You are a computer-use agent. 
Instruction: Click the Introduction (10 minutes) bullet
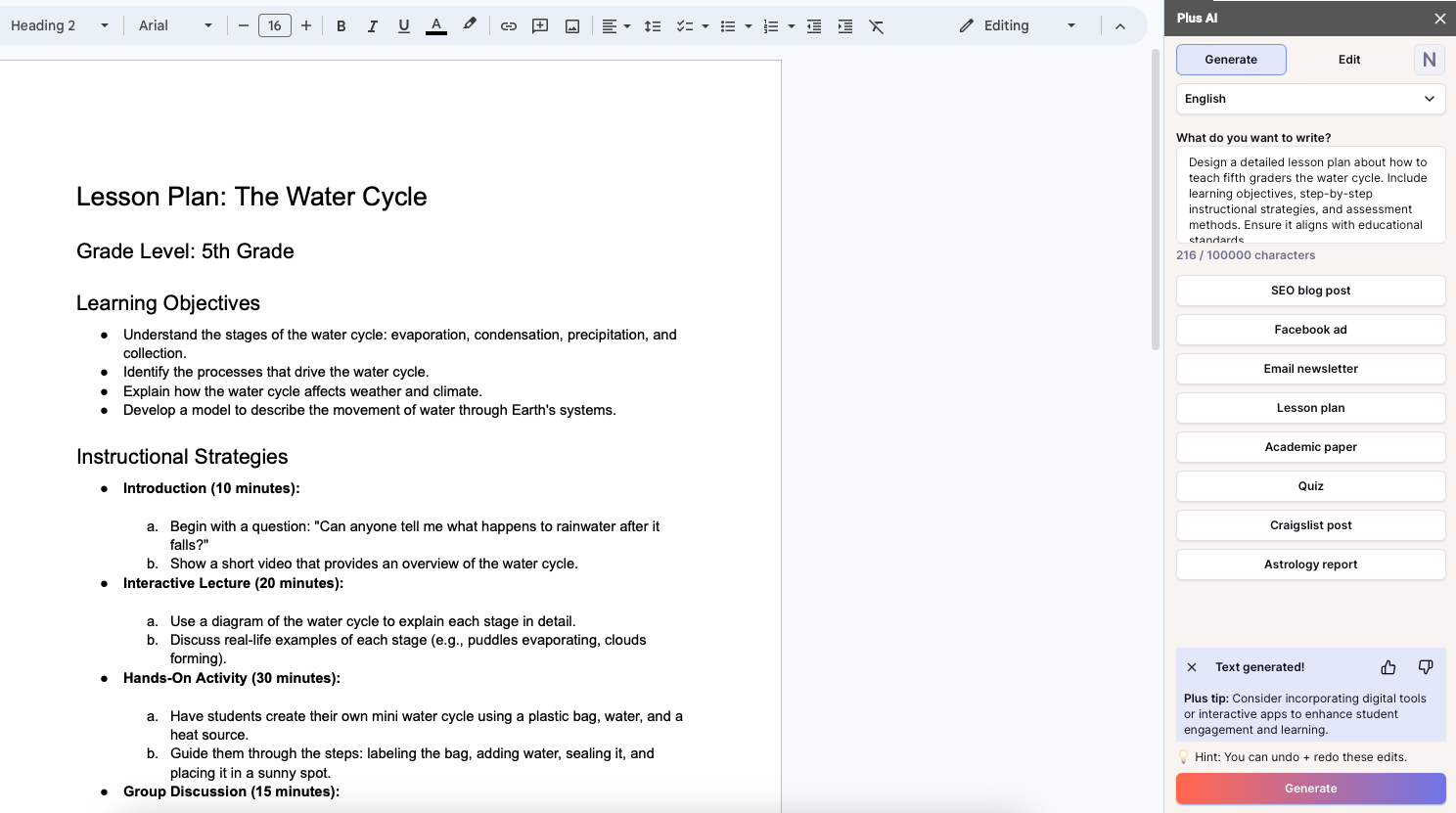point(211,488)
